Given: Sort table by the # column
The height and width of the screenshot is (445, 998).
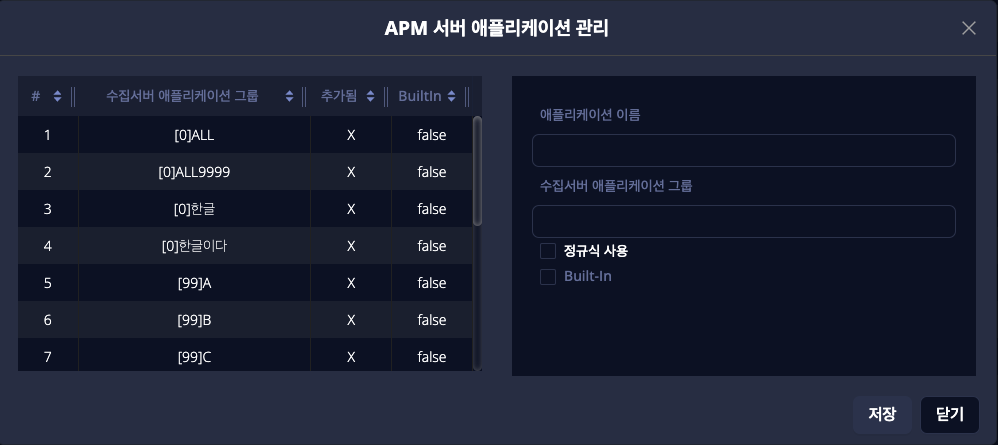Looking at the screenshot, I should [x=57, y=96].
